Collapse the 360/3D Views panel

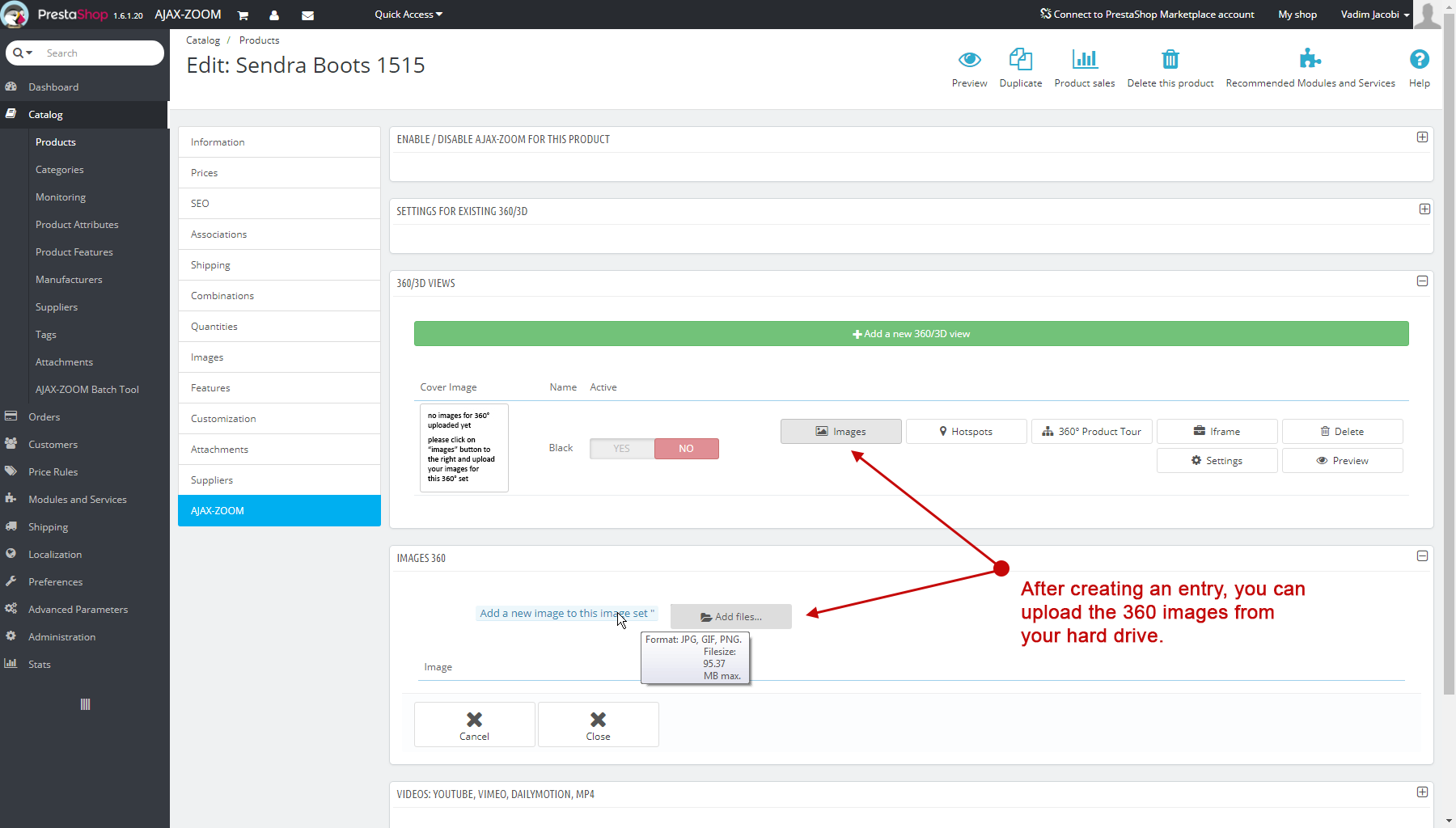coord(1422,281)
